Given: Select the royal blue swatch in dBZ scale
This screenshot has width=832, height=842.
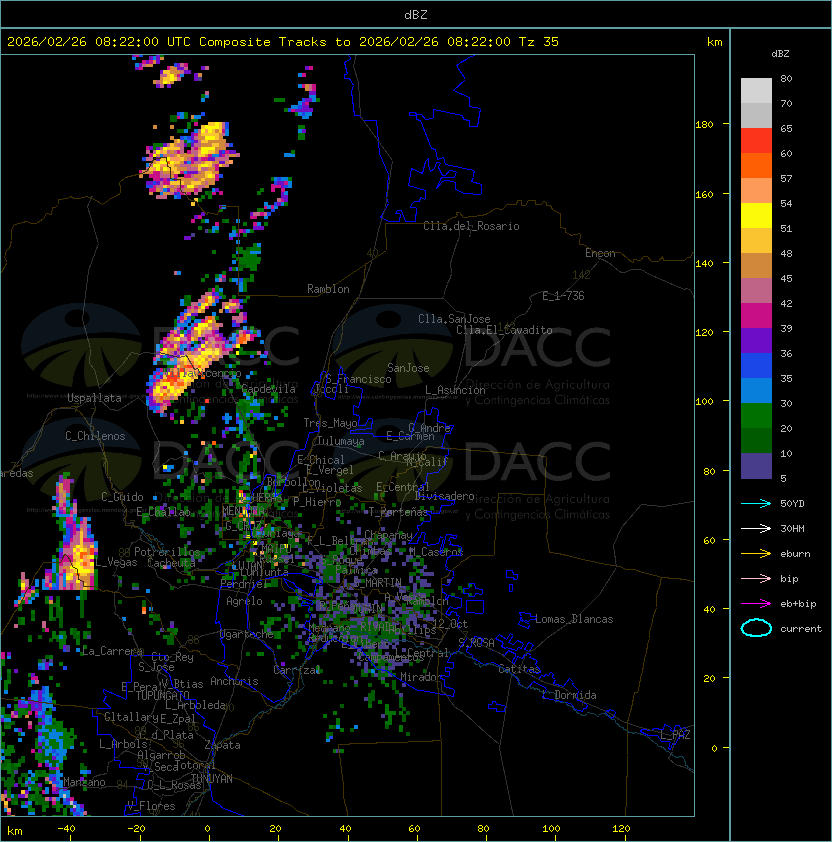Looking at the screenshot, I should coord(756,366).
